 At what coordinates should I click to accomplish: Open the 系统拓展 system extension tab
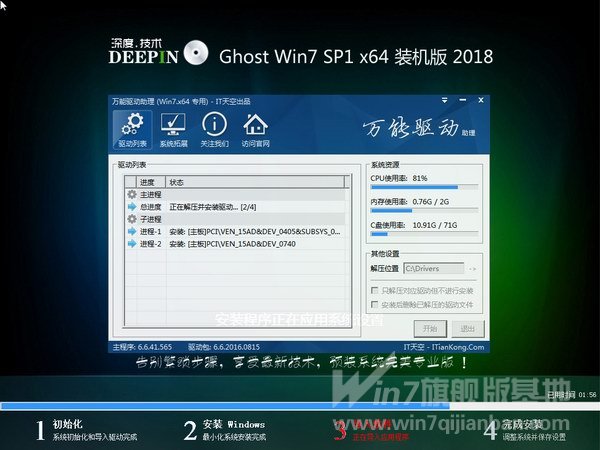click(173, 130)
